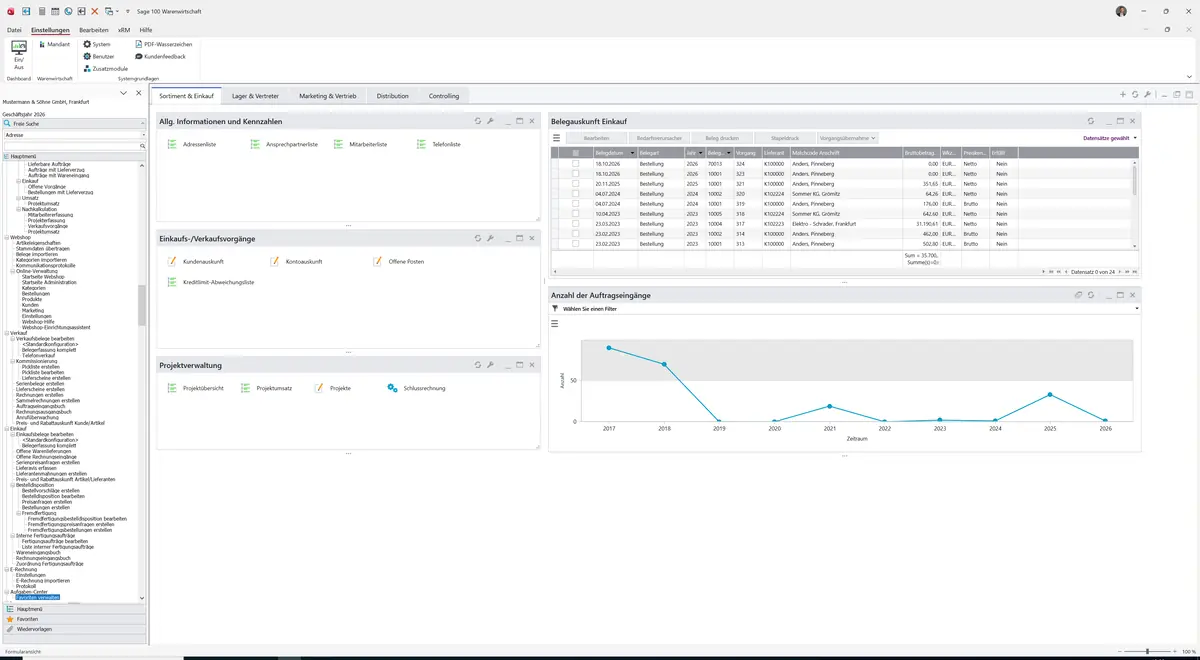
Task: Open Belegdatum column filter arrow
Action: coord(633,153)
